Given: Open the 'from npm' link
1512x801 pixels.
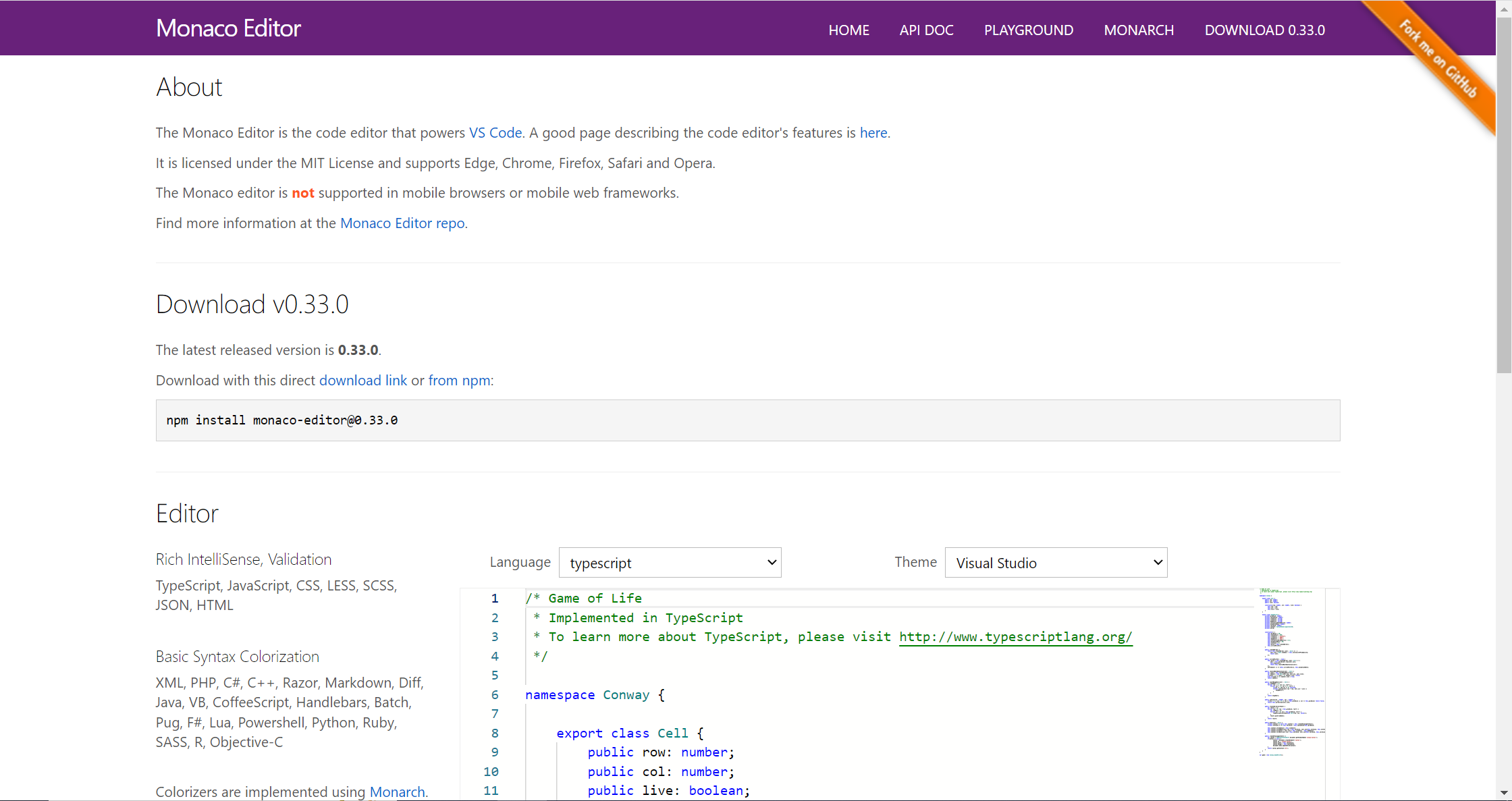Looking at the screenshot, I should [x=459, y=381].
